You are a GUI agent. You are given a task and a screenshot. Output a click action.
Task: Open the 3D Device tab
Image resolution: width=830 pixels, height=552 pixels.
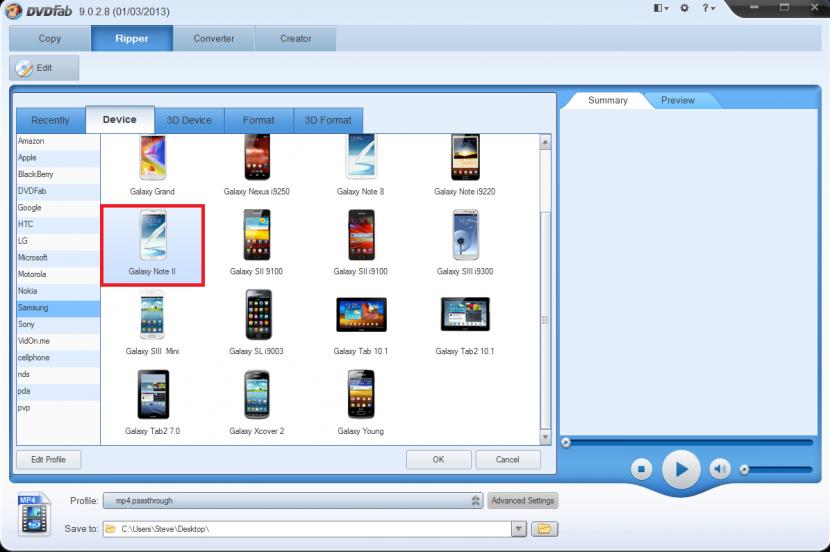pos(189,120)
